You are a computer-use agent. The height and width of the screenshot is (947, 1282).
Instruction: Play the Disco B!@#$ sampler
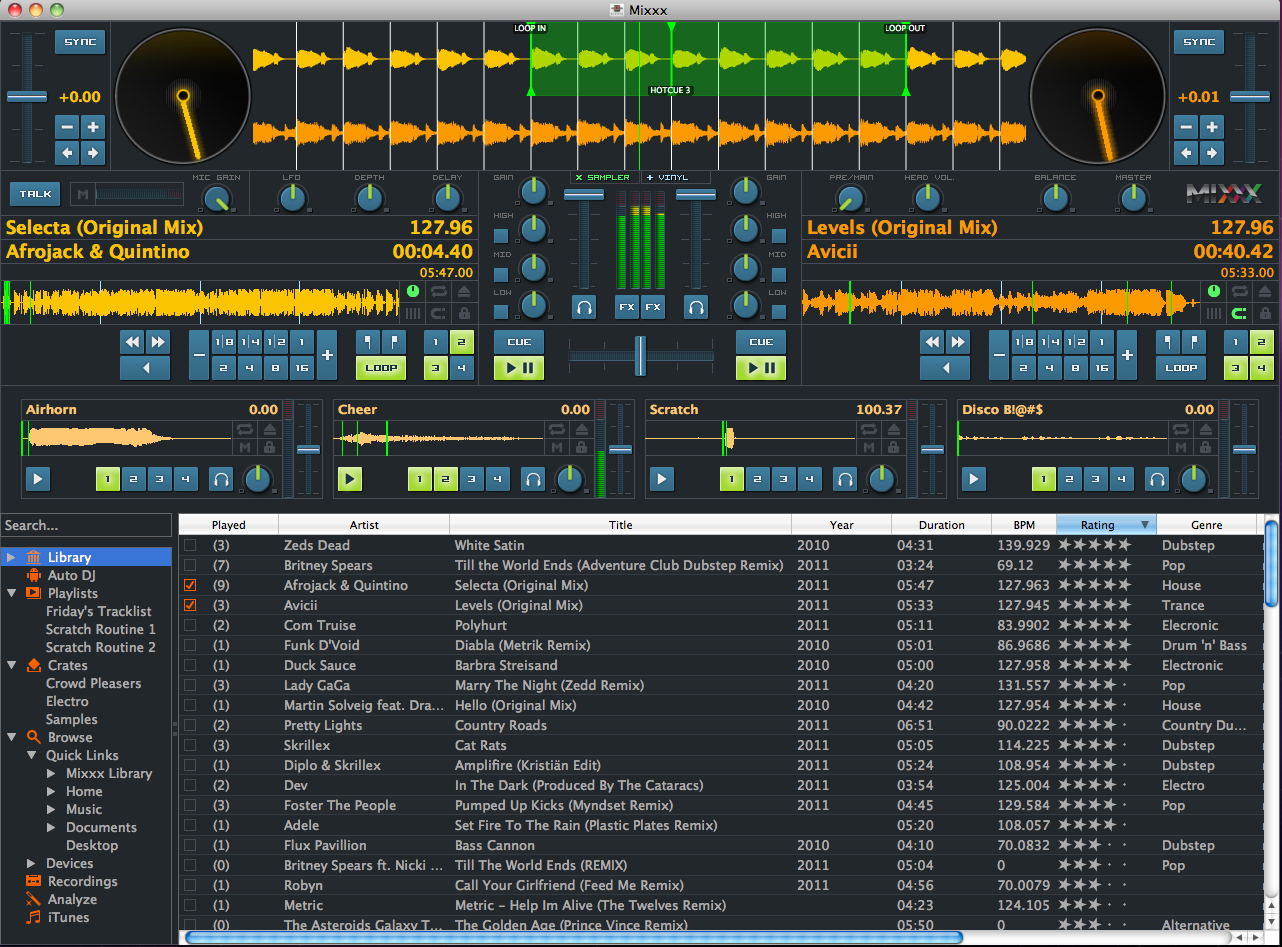click(973, 479)
